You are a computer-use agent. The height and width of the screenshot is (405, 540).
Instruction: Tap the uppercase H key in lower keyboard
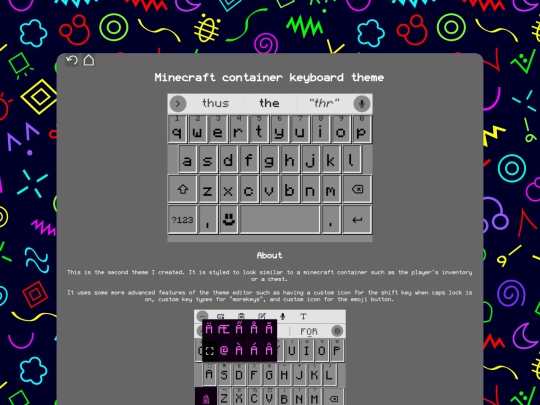284,375
